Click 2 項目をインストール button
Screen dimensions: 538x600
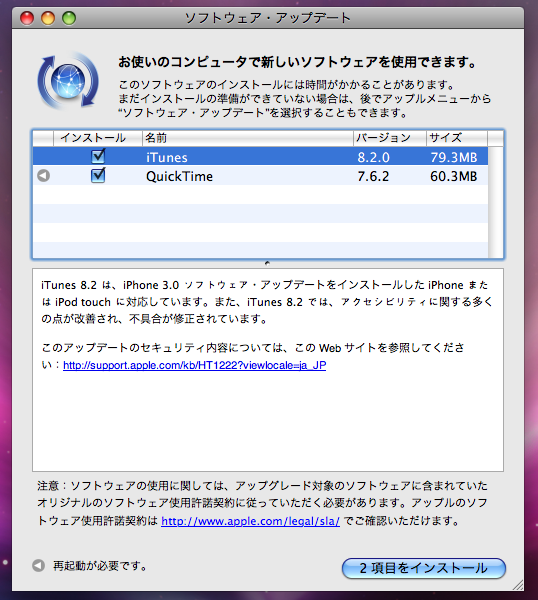pyautogui.click(x=424, y=568)
